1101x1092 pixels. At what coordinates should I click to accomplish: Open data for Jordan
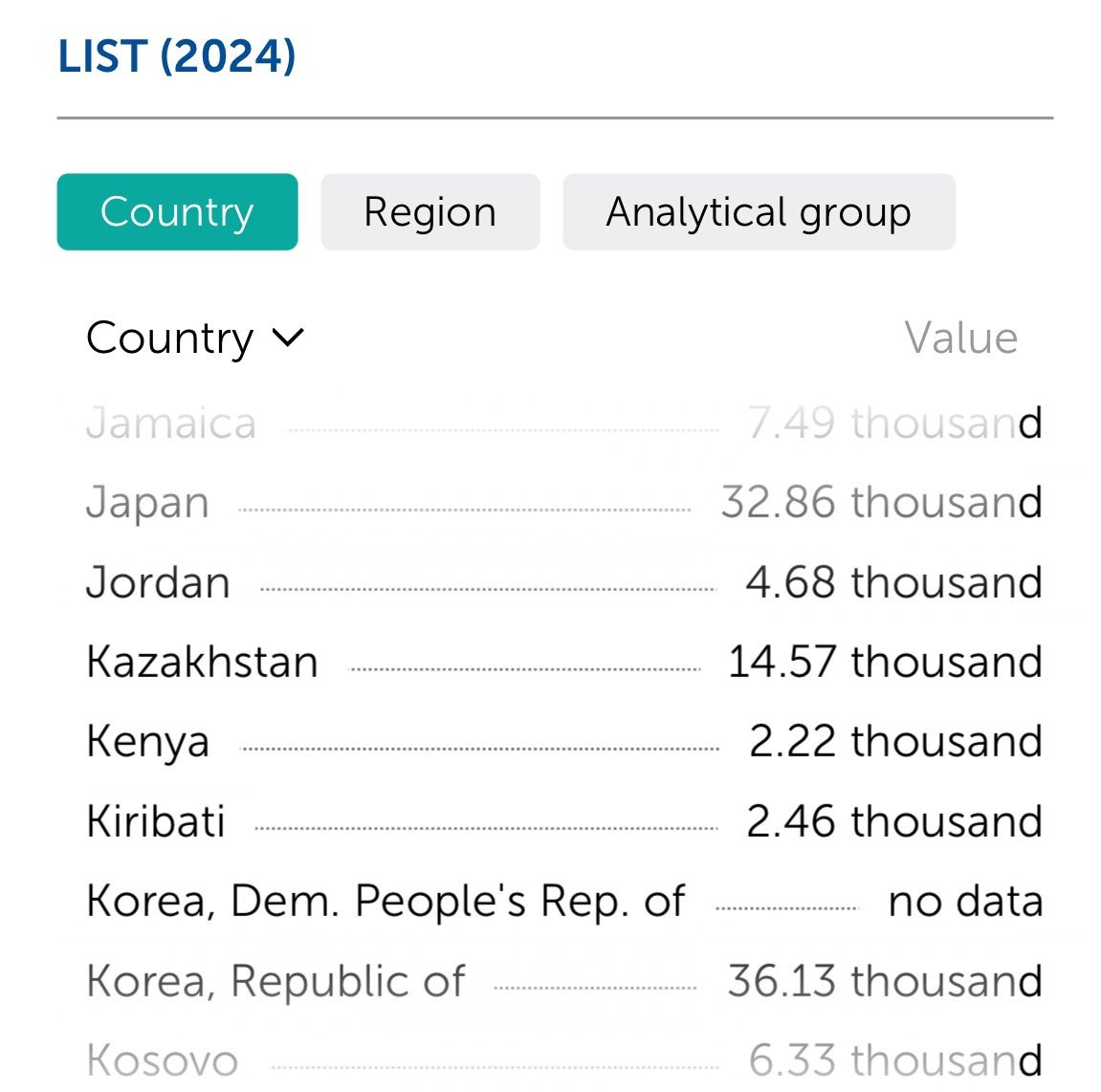click(x=158, y=582)
